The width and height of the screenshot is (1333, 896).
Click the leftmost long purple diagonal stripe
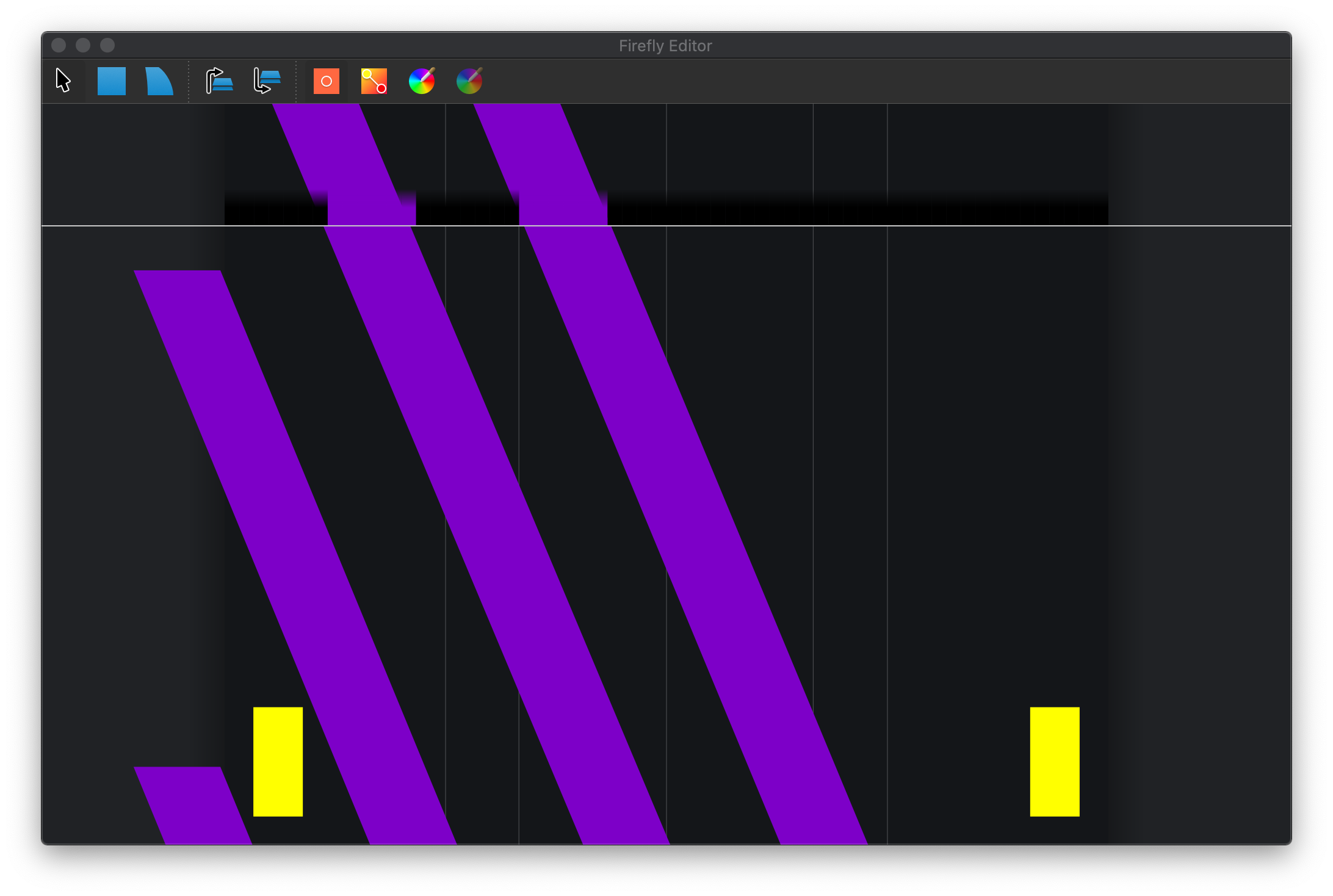(x=293, y=549)
